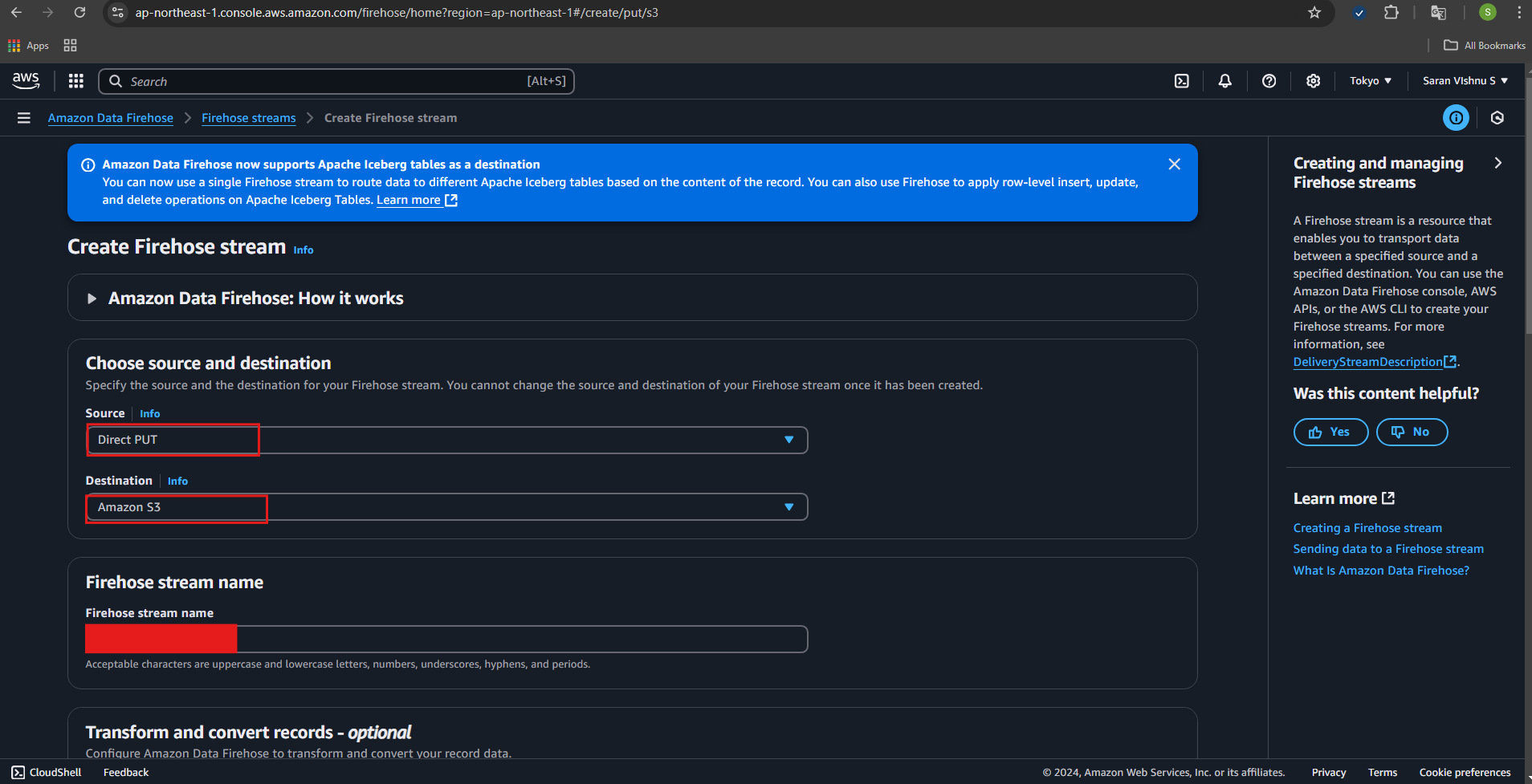The height and width of the screenshot is (784, 1532).
Task: Click the Amazon Data Firehose breadcrumb link
Action: pos(111,118)
